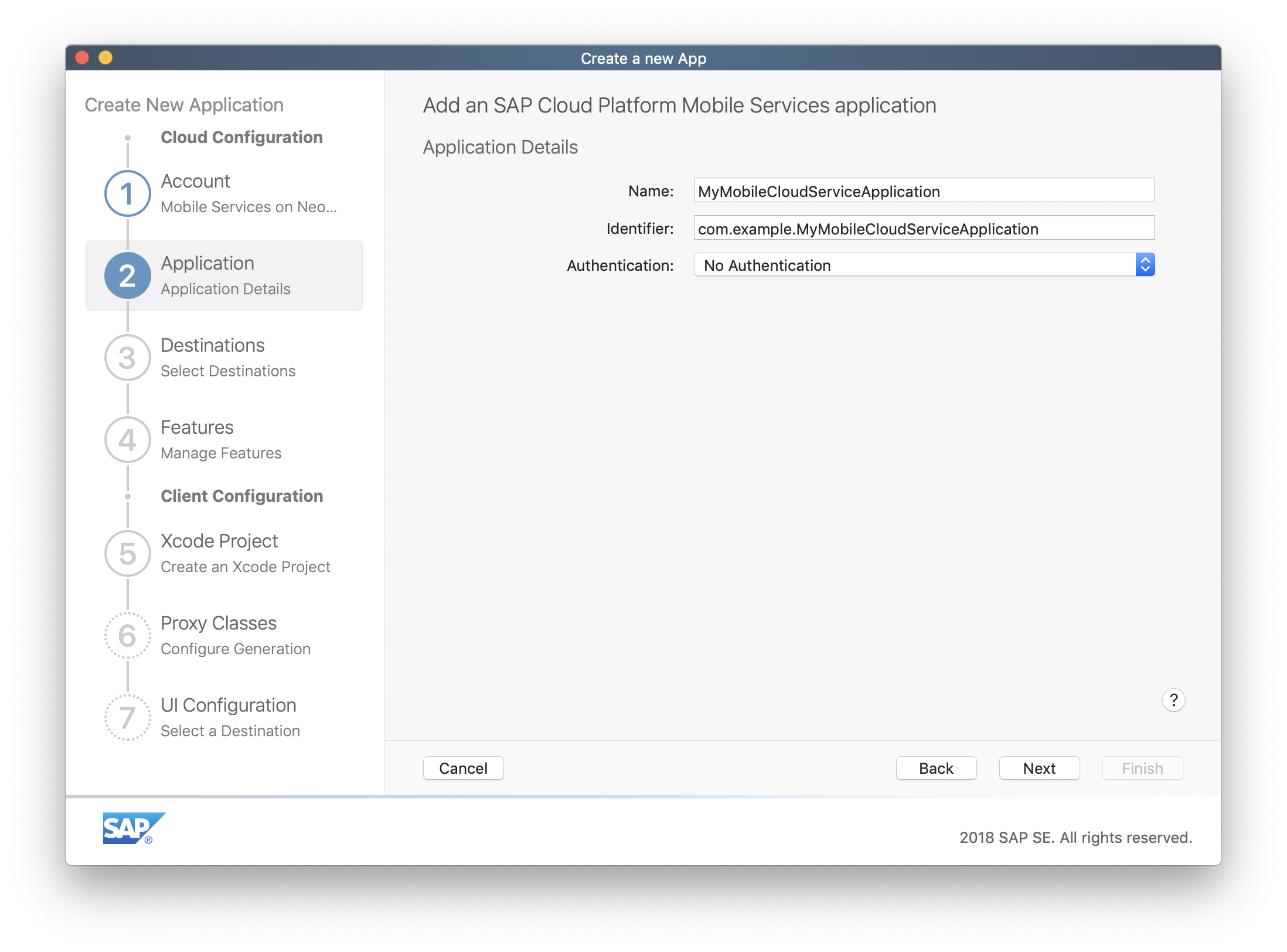Viewport: 1287px width, 952px height.
Task: Focus the Identifier input field
Action: (x=924, y=228)
